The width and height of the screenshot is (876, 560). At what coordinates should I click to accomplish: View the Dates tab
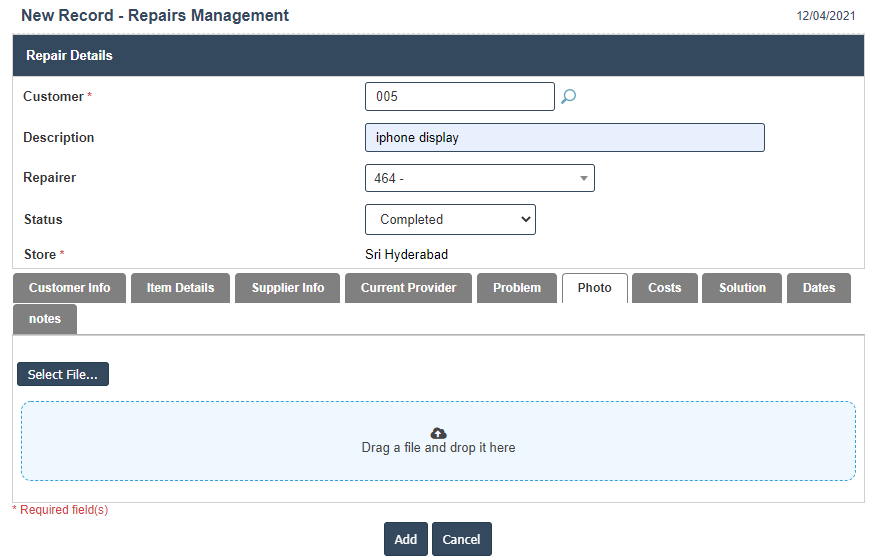click(818, 288)
